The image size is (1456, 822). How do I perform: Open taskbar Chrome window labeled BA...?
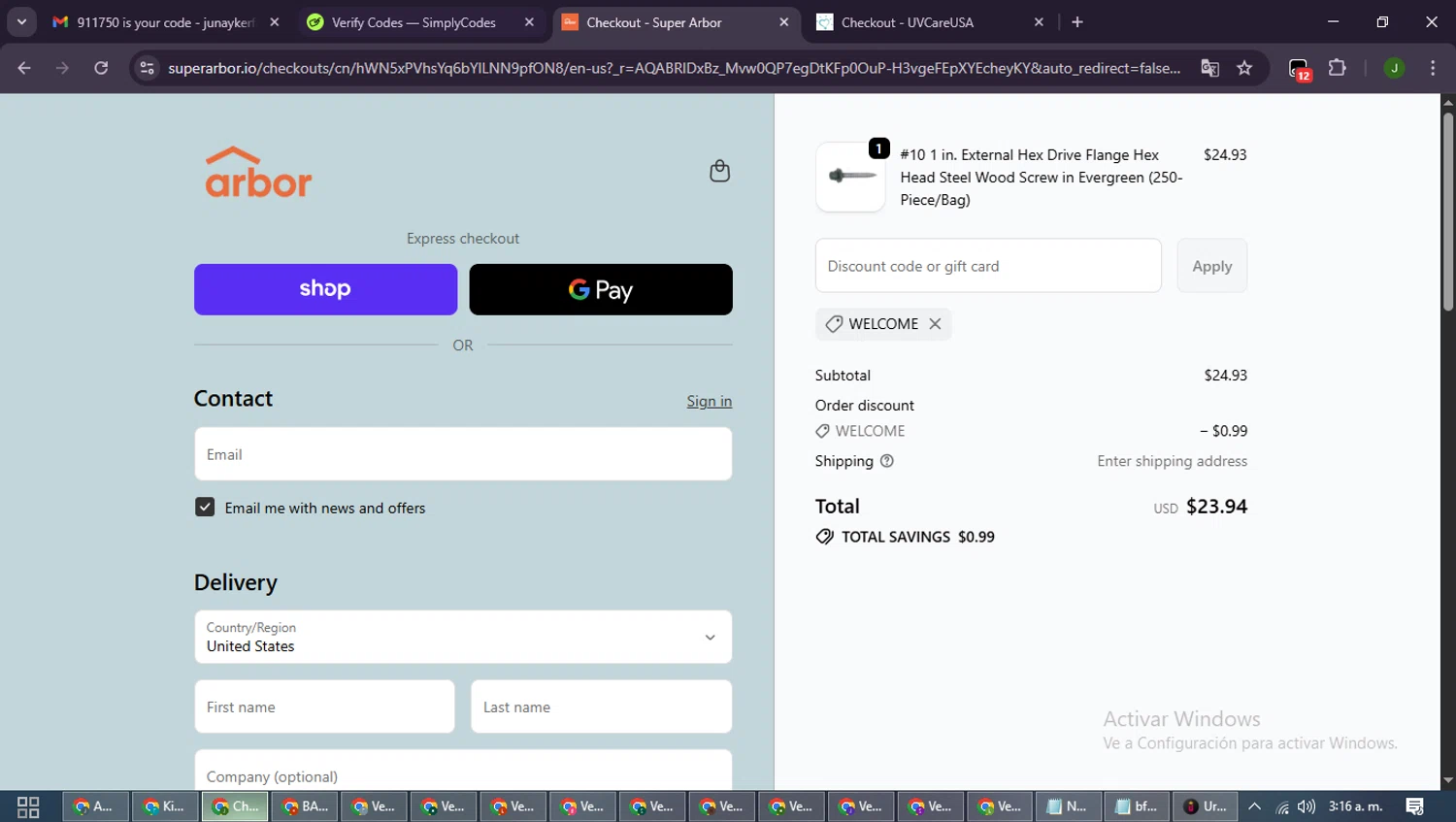coord(305,806)
